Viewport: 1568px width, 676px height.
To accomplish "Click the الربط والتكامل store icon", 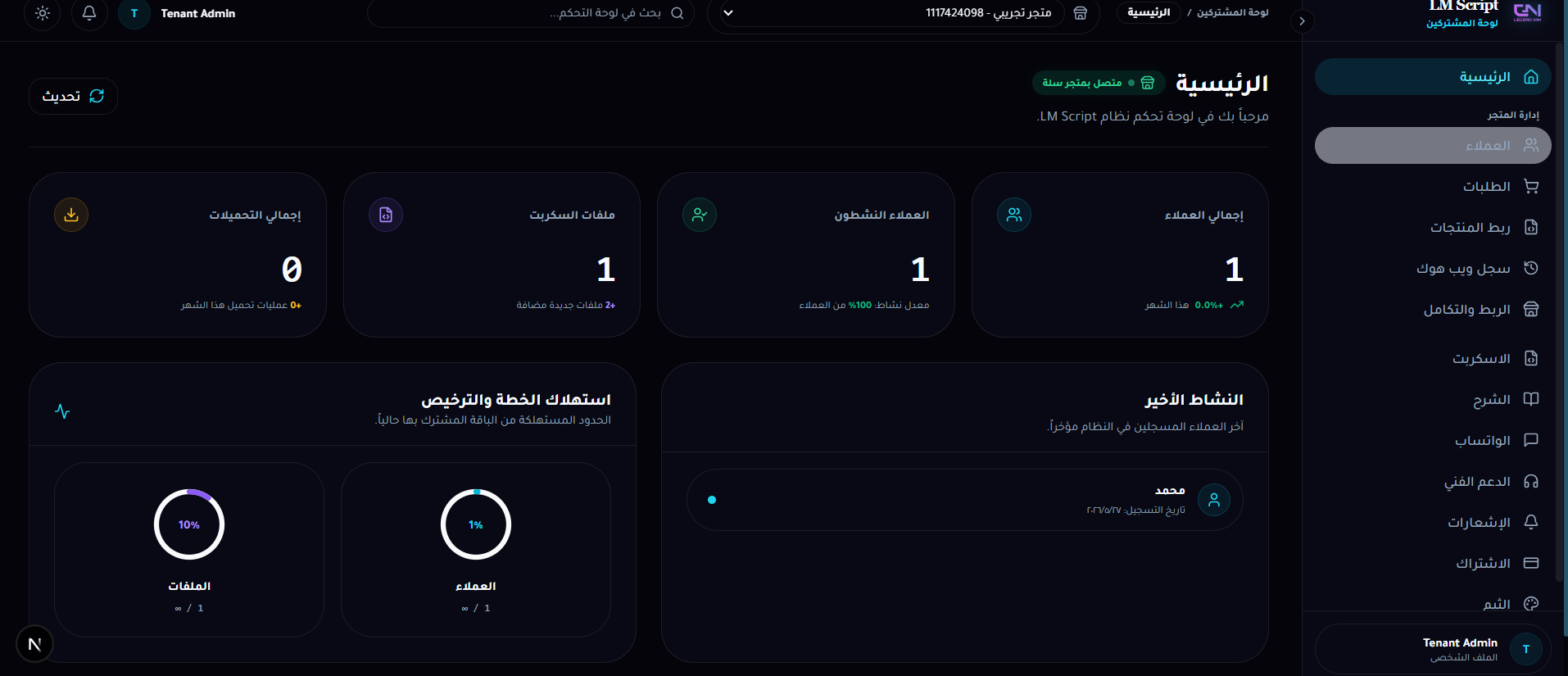I will pyautogui.click(x=1531, y=309).
